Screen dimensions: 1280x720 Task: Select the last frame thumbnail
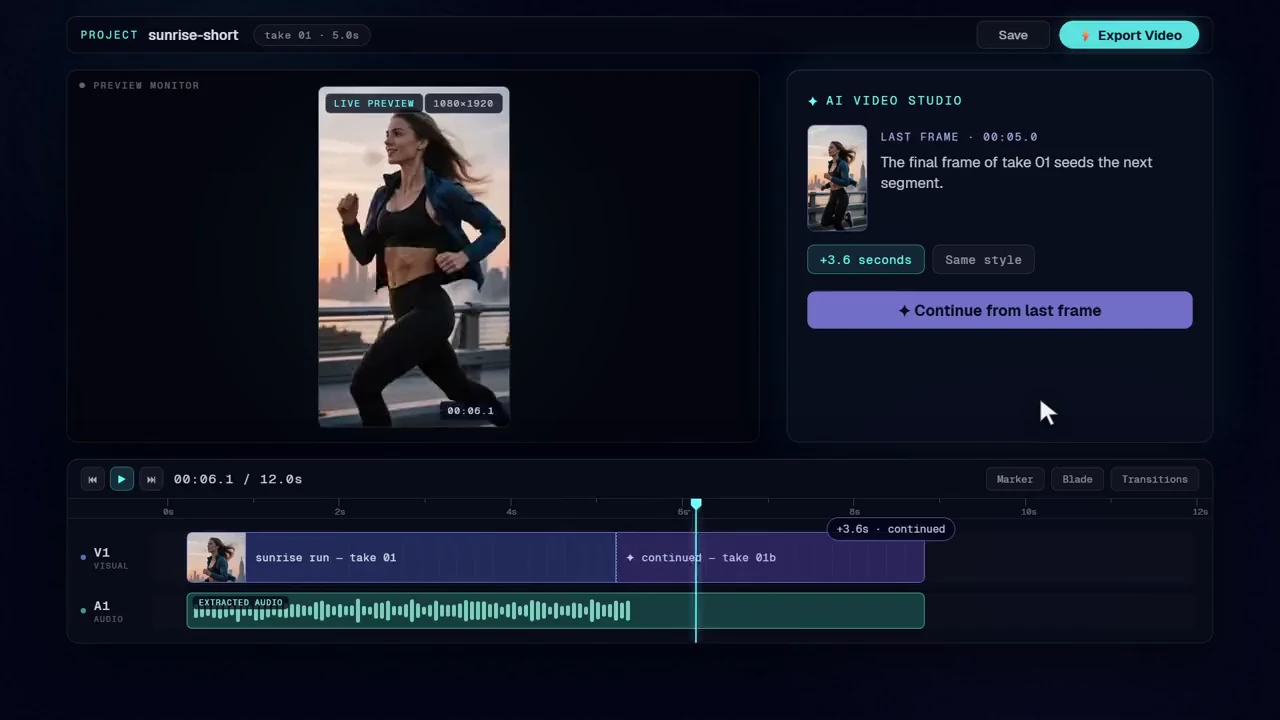point(837,178)
